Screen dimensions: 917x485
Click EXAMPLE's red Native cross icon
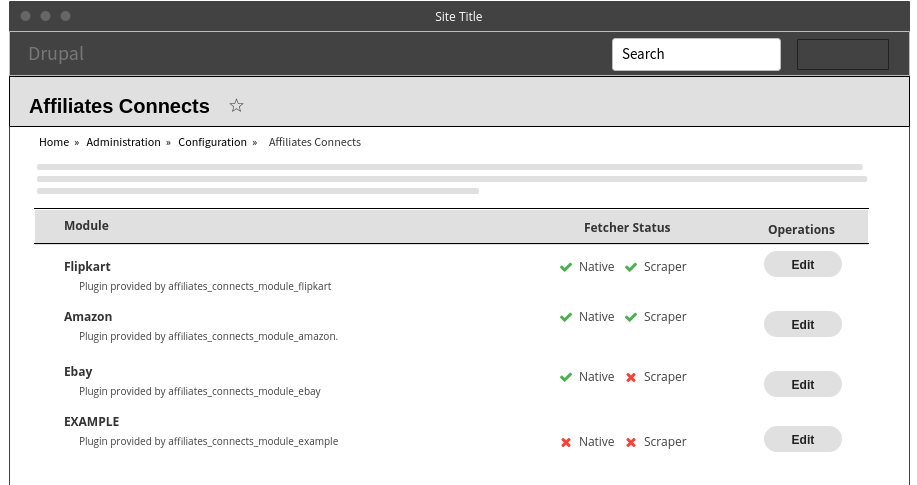point(566,442)
